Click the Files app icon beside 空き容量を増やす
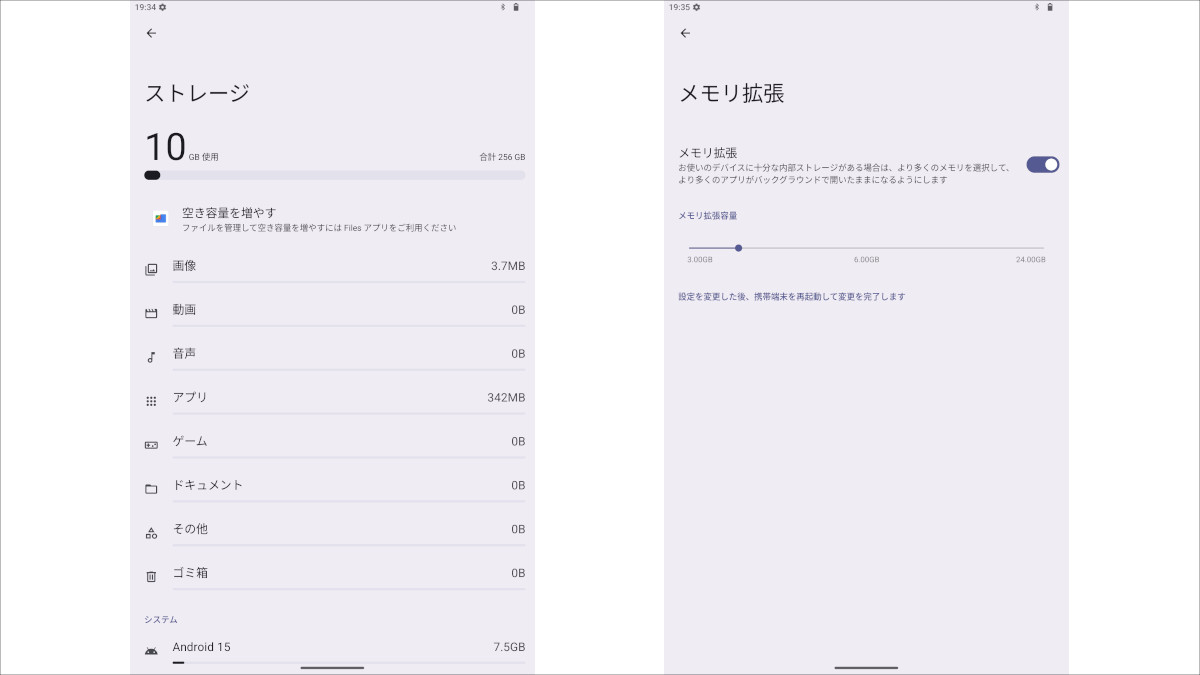1200x675 pixels. pyautogui.click(x=160, y=219)
